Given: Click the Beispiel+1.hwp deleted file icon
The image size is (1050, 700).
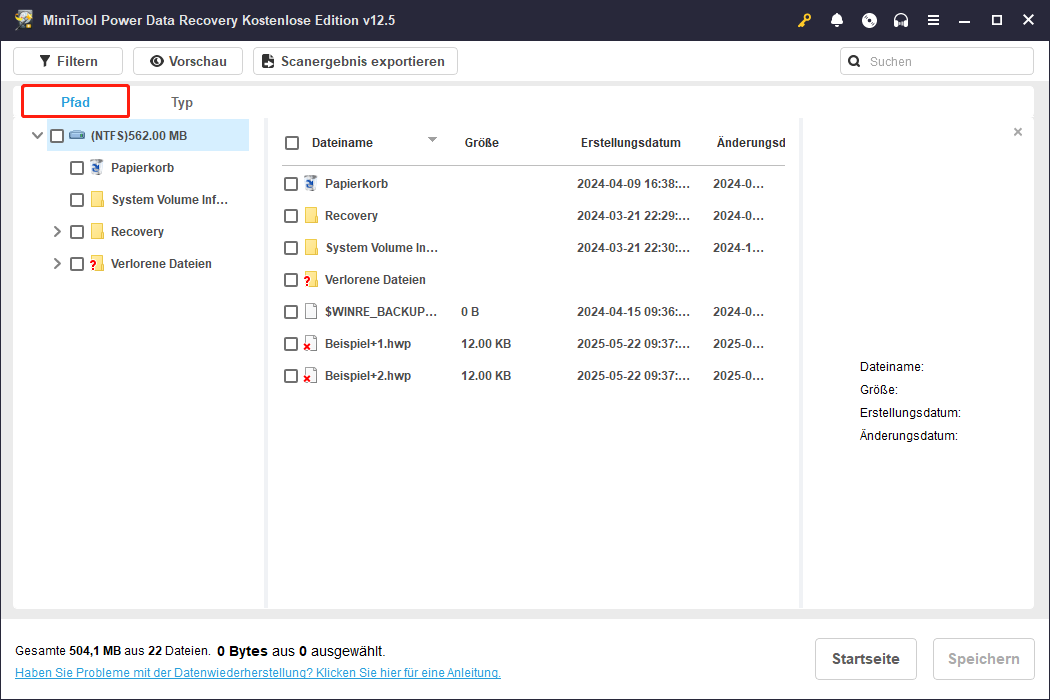Looking at the screenshot, I should 310,343.
